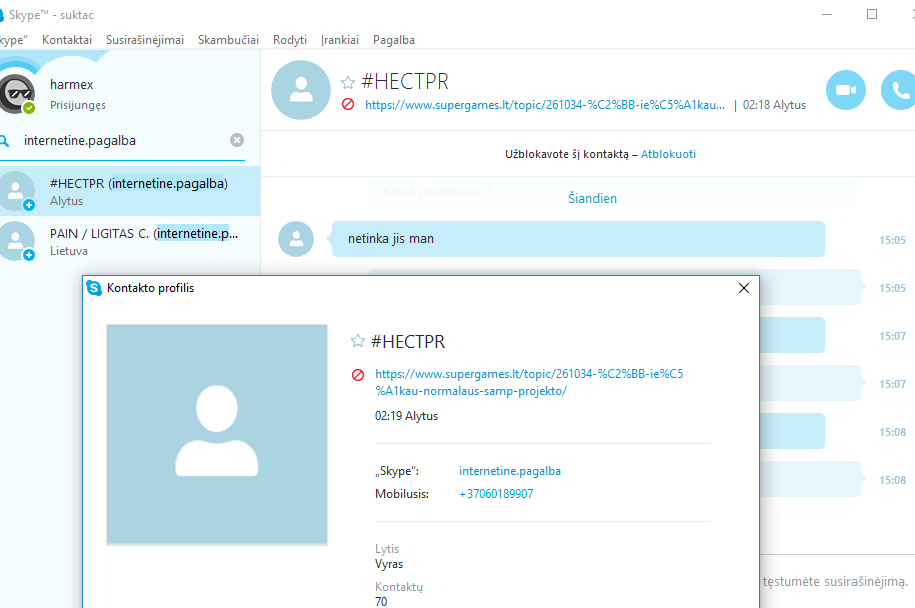Clear the internetine.pagalba search text
Image resolution: width=915 pixels, height=608 pixels.
[x=237, y=140]
